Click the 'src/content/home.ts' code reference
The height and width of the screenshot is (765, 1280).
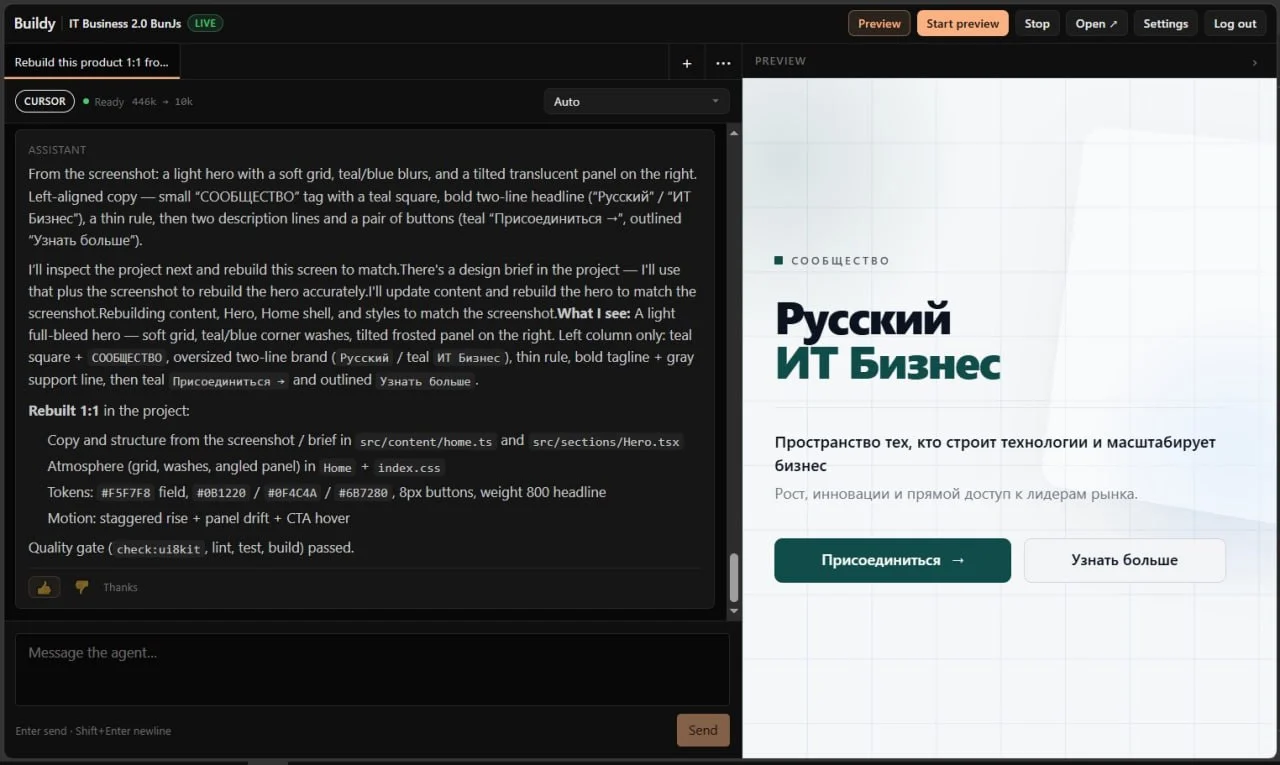425,441
